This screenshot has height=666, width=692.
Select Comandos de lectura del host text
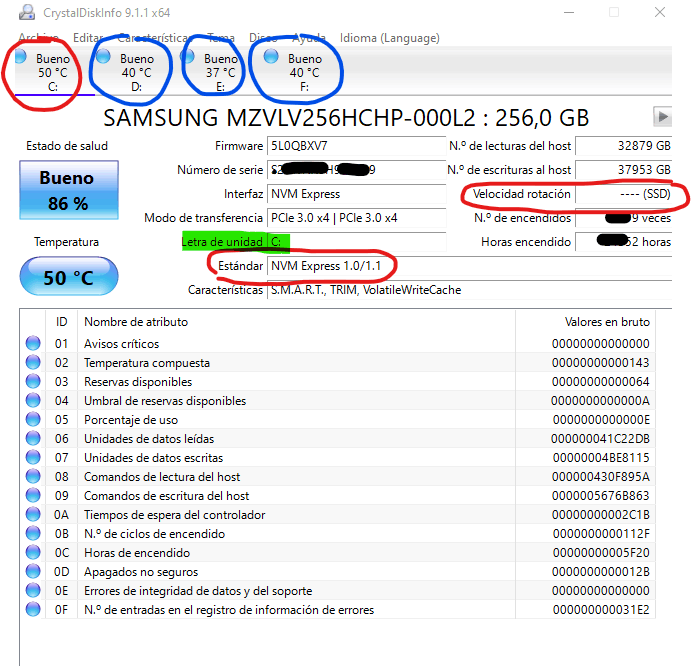point(162,477)
